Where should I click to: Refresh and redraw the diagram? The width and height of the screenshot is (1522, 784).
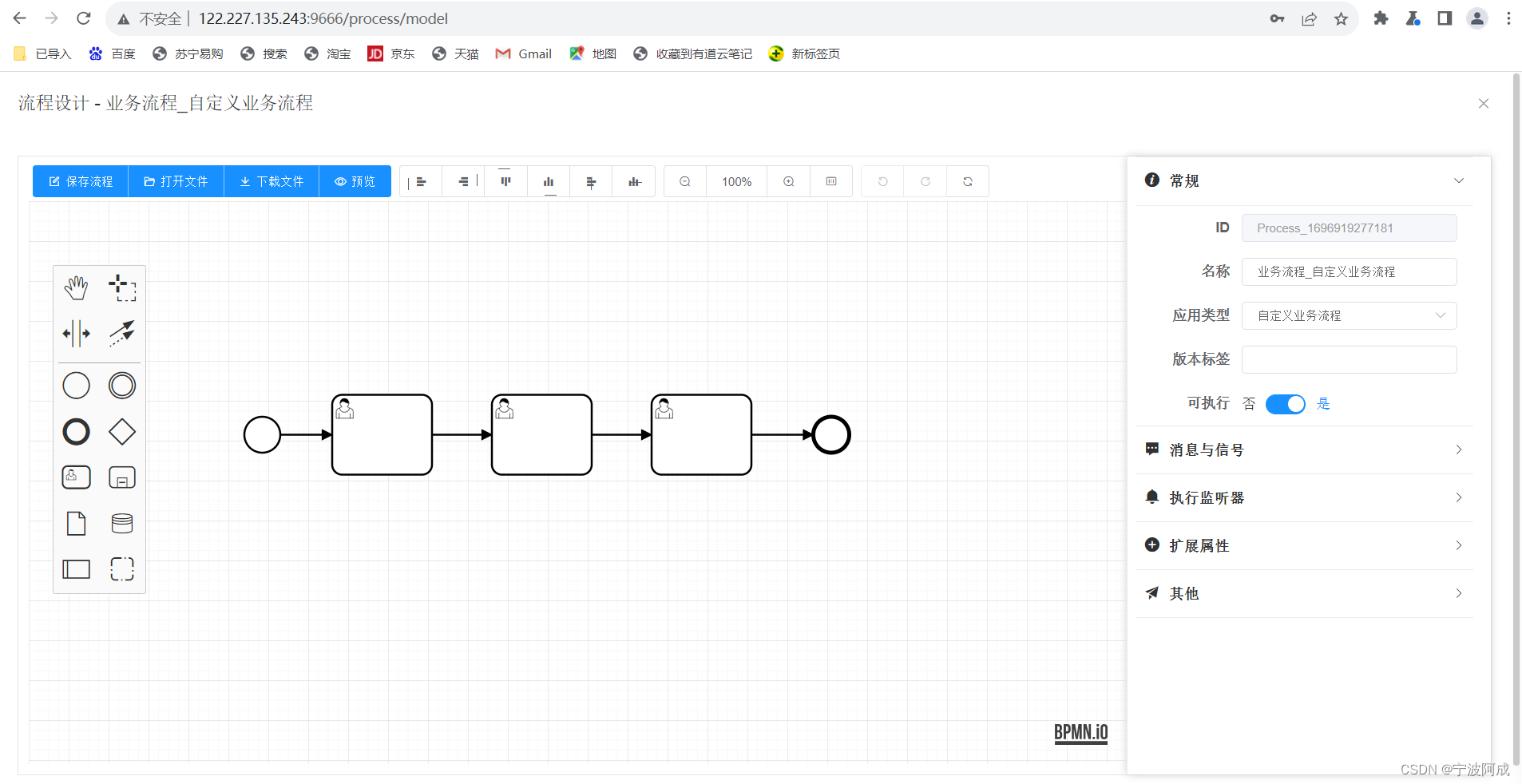pyautogui.click(x=968, y=182)
